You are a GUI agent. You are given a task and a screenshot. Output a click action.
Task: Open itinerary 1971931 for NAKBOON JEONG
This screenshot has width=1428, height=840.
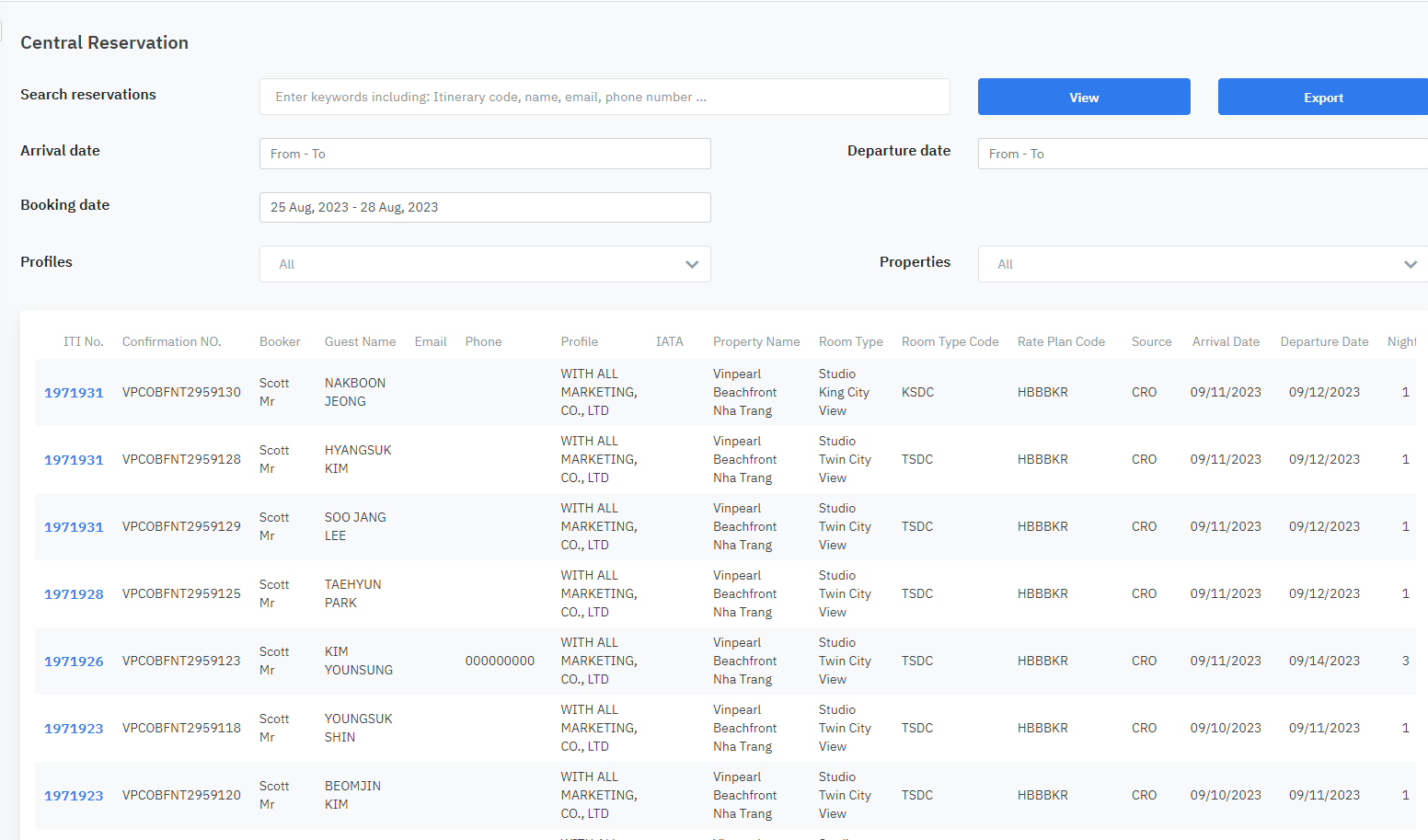pyautogui.click(x=74, y=393)
